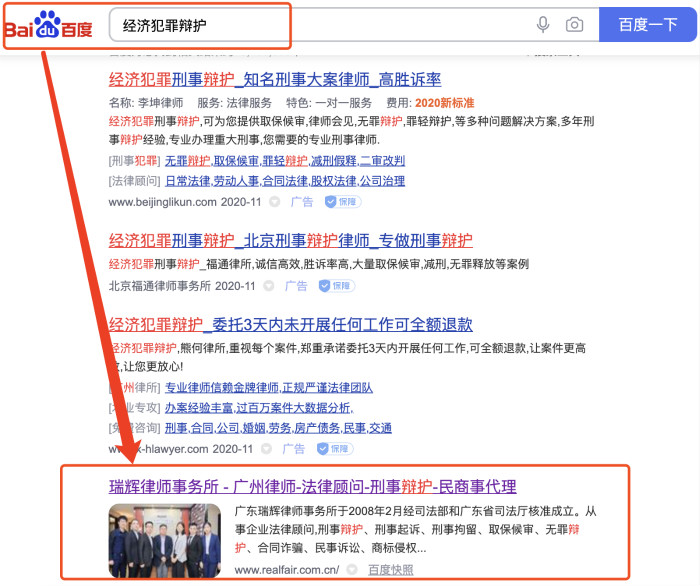Click 保障 shield badge on 福通律师事务所 result
The height and width of the screenshot is (586, 700).
[x=337, y=286]
